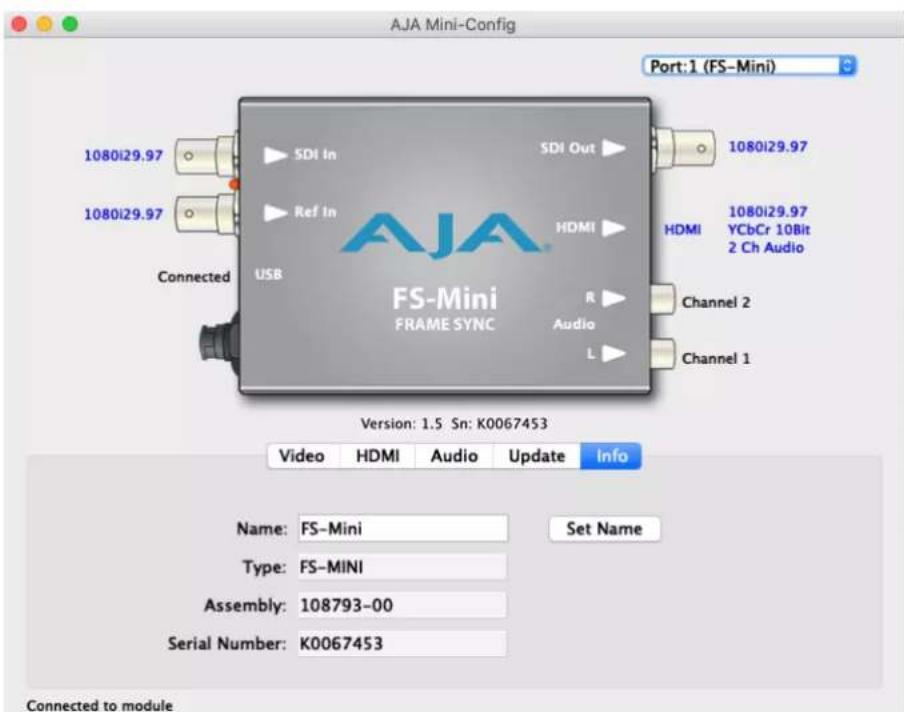Image resolution: width=904 pixels, height=712 pixels.
Task: Click the Set Name button
Action: [x=604, y=529]
